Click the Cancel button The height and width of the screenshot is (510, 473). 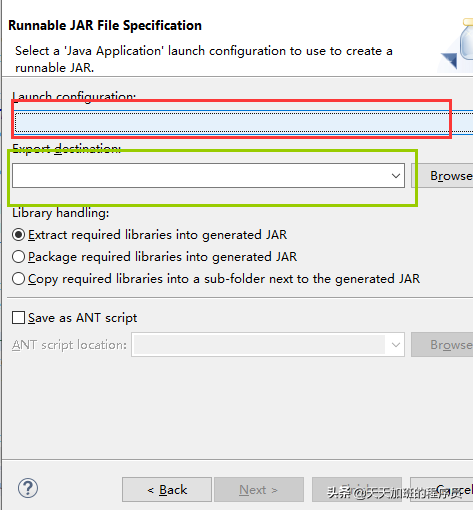tap(442, 490)
